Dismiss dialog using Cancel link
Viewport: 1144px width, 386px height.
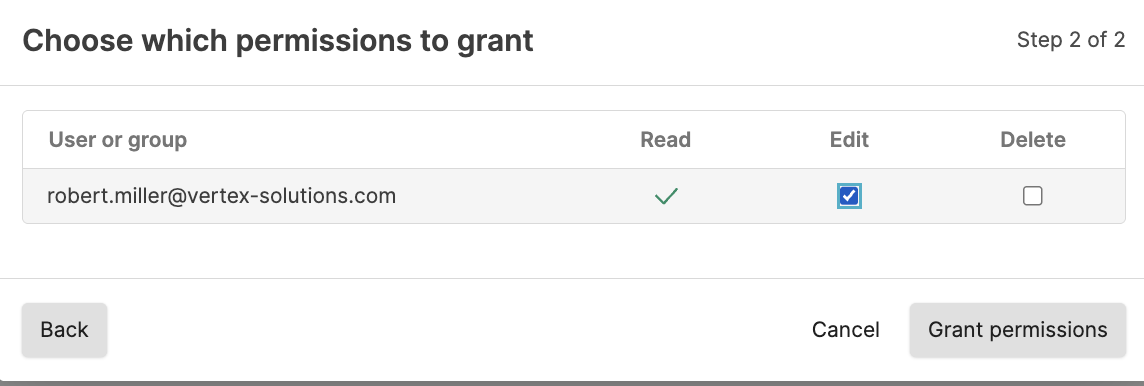(x=846, y=330)
